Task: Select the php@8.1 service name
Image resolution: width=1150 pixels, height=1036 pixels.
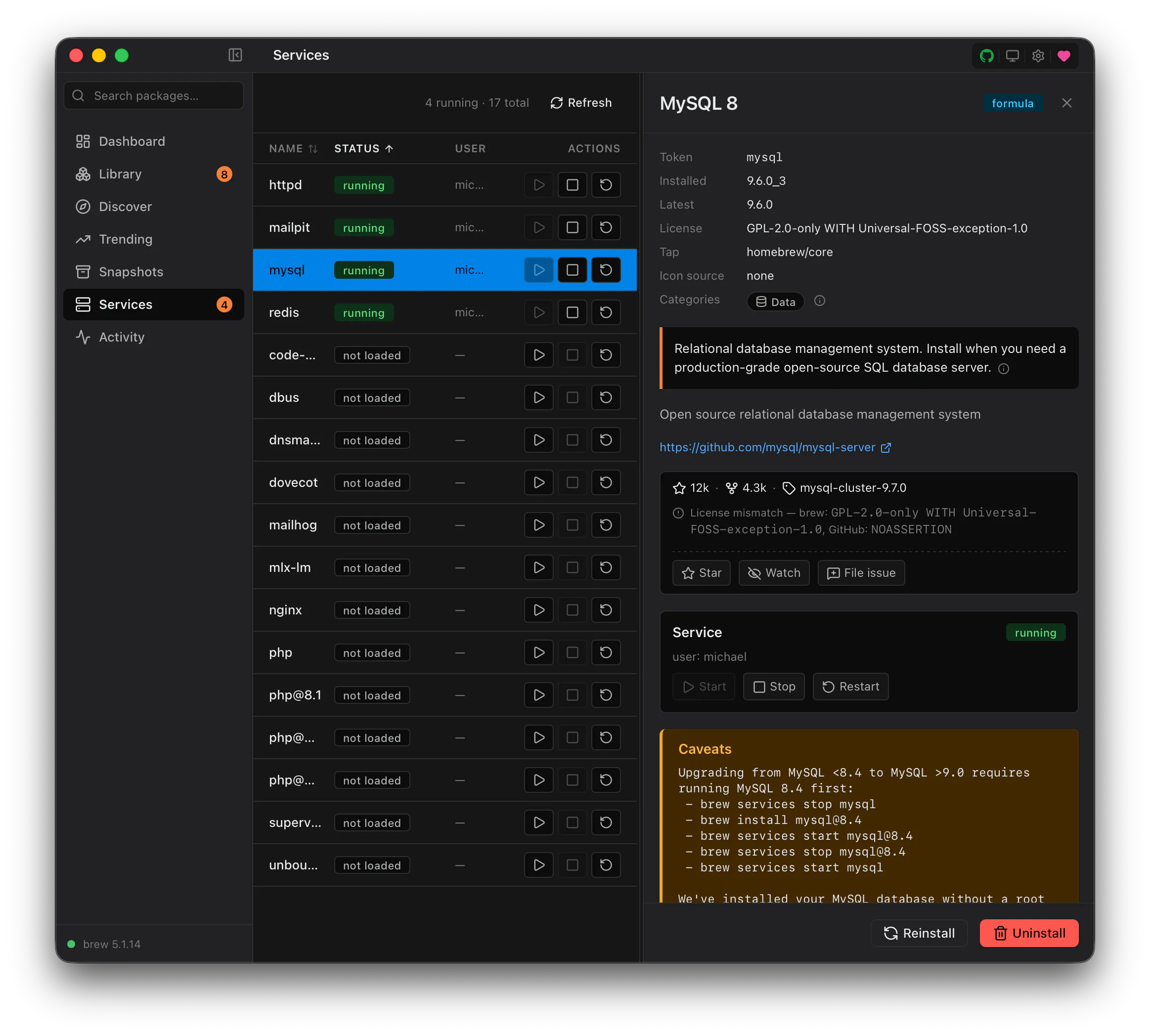Action: [295, 695]
